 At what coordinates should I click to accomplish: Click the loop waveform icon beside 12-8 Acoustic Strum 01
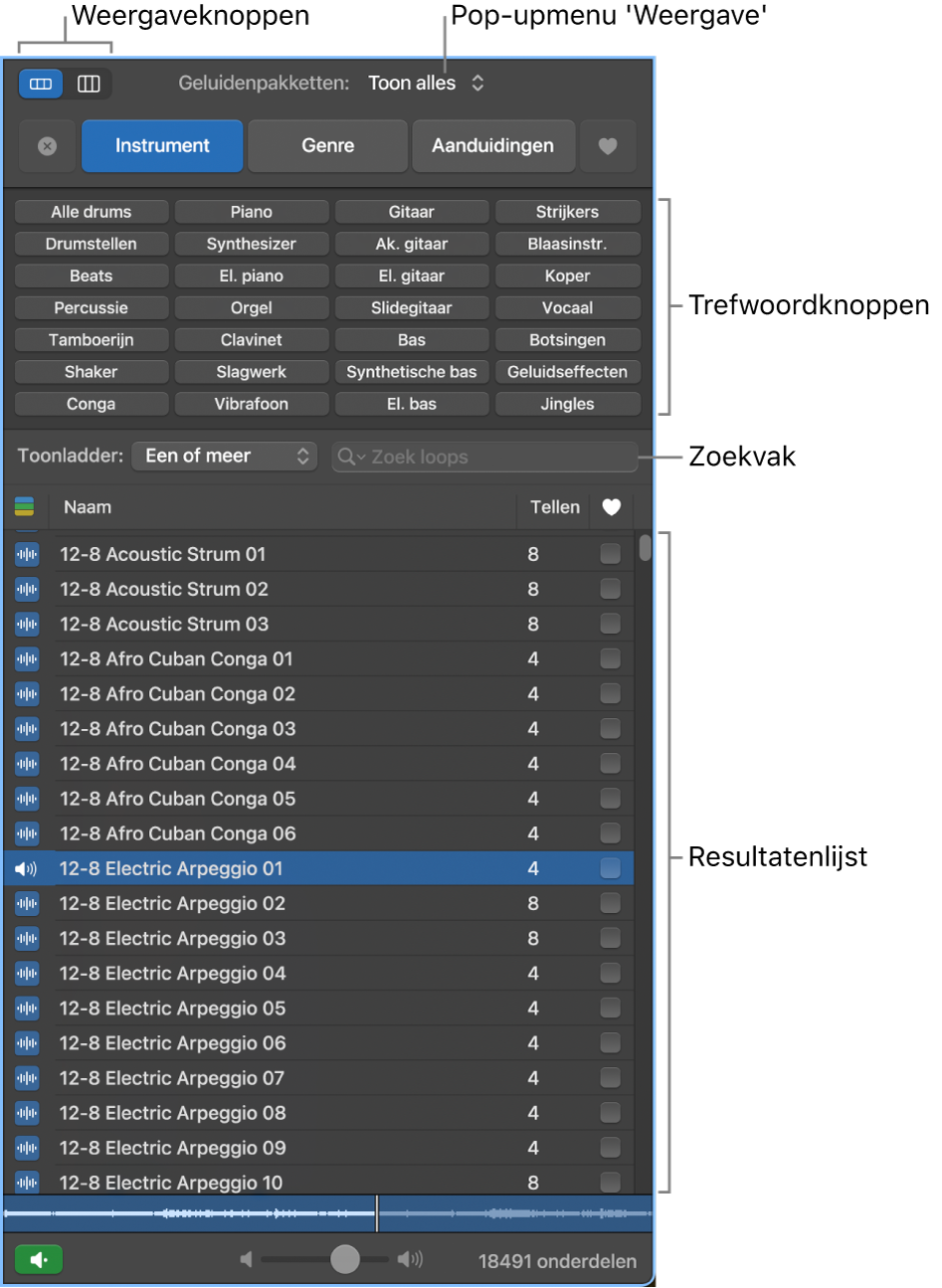[27, 554]
